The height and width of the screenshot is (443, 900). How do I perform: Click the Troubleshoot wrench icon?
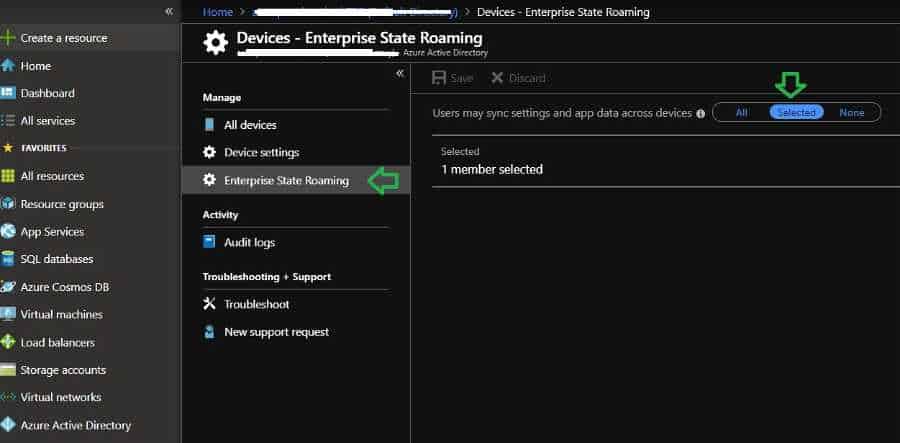[210, 304]
